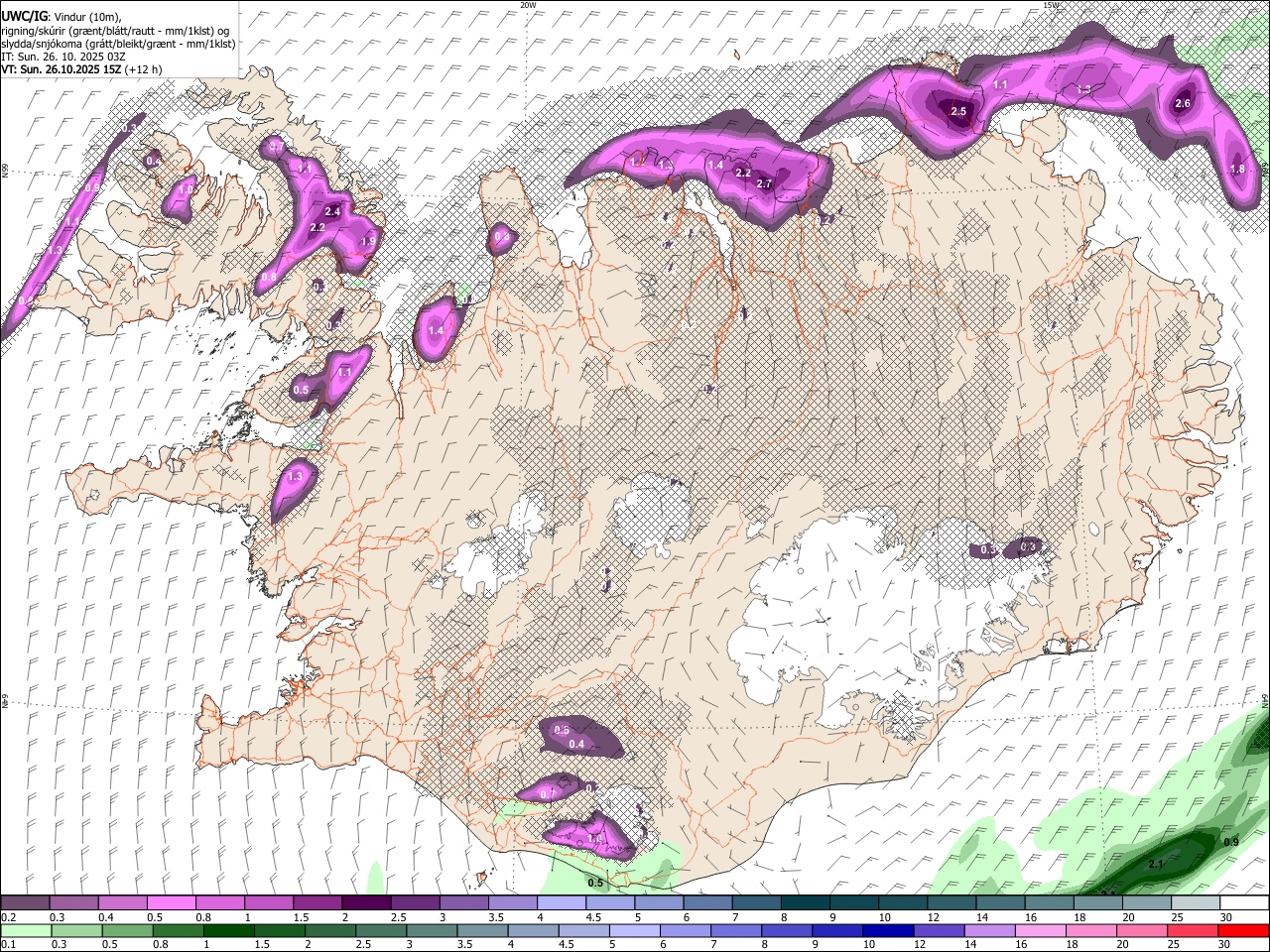1270x952 pixels.
Task: Click the 2.7 snowfall value on the map
Action: (764, 183)
